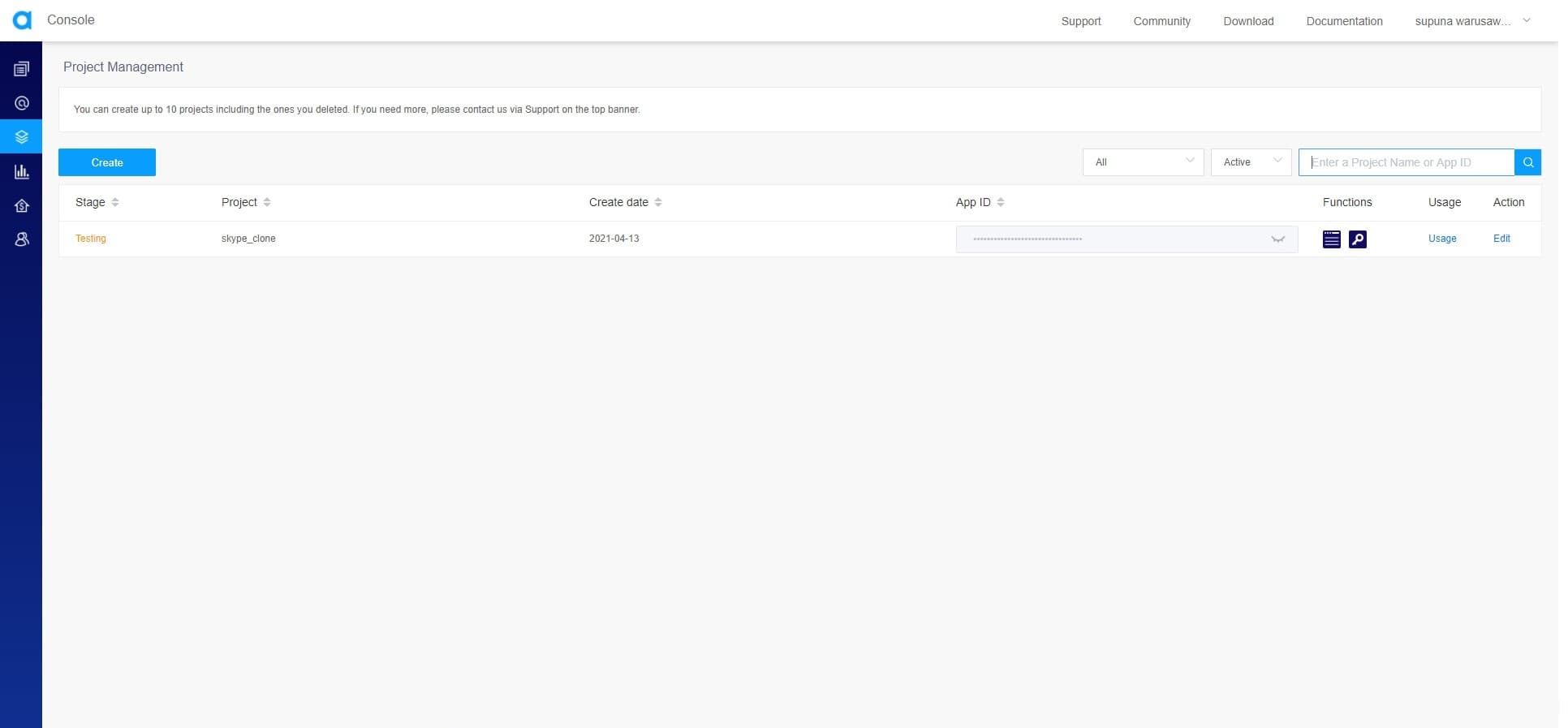Open Support in the top menu
This screenshot has width=1568, height=728.
point(1080,21)
